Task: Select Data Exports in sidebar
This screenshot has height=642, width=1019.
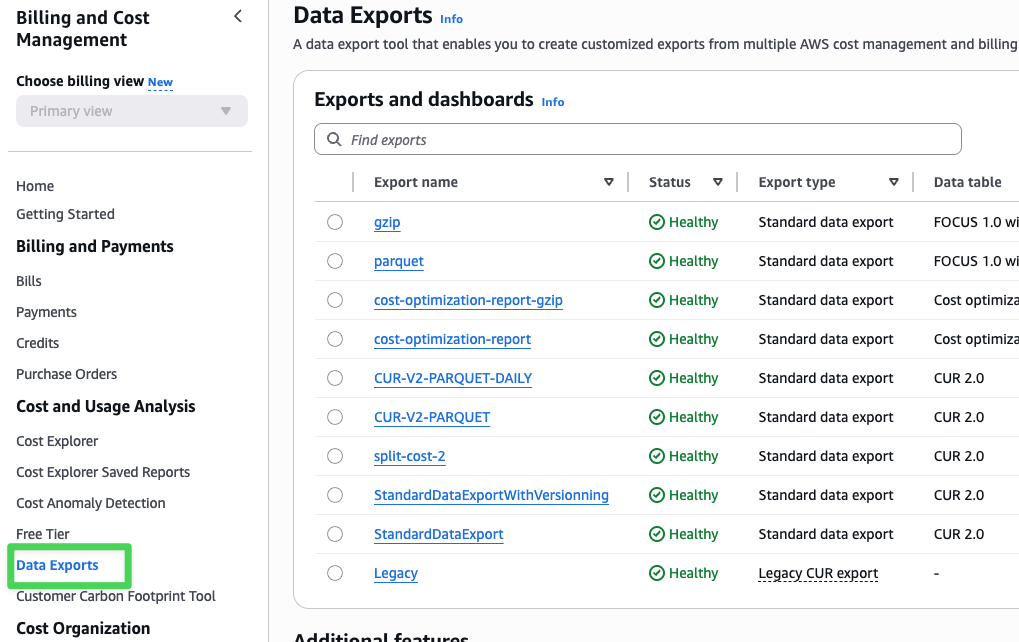Action: coord(57,565)
